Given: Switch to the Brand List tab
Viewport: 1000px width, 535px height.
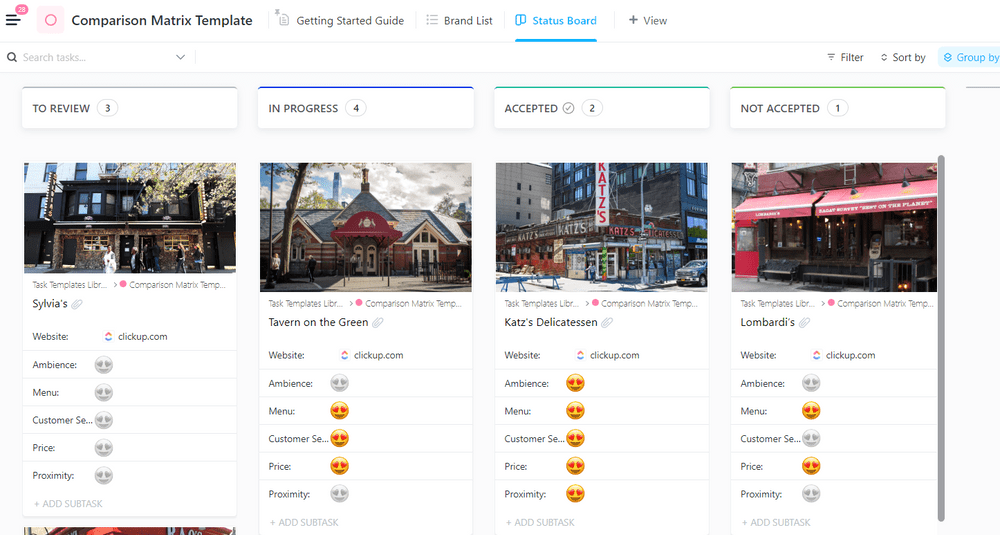Looking at the screenshot, I should click(459, 20).
